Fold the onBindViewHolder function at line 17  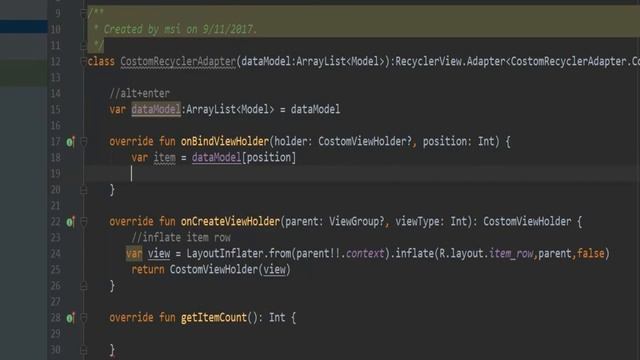click(x=84, y=142)
